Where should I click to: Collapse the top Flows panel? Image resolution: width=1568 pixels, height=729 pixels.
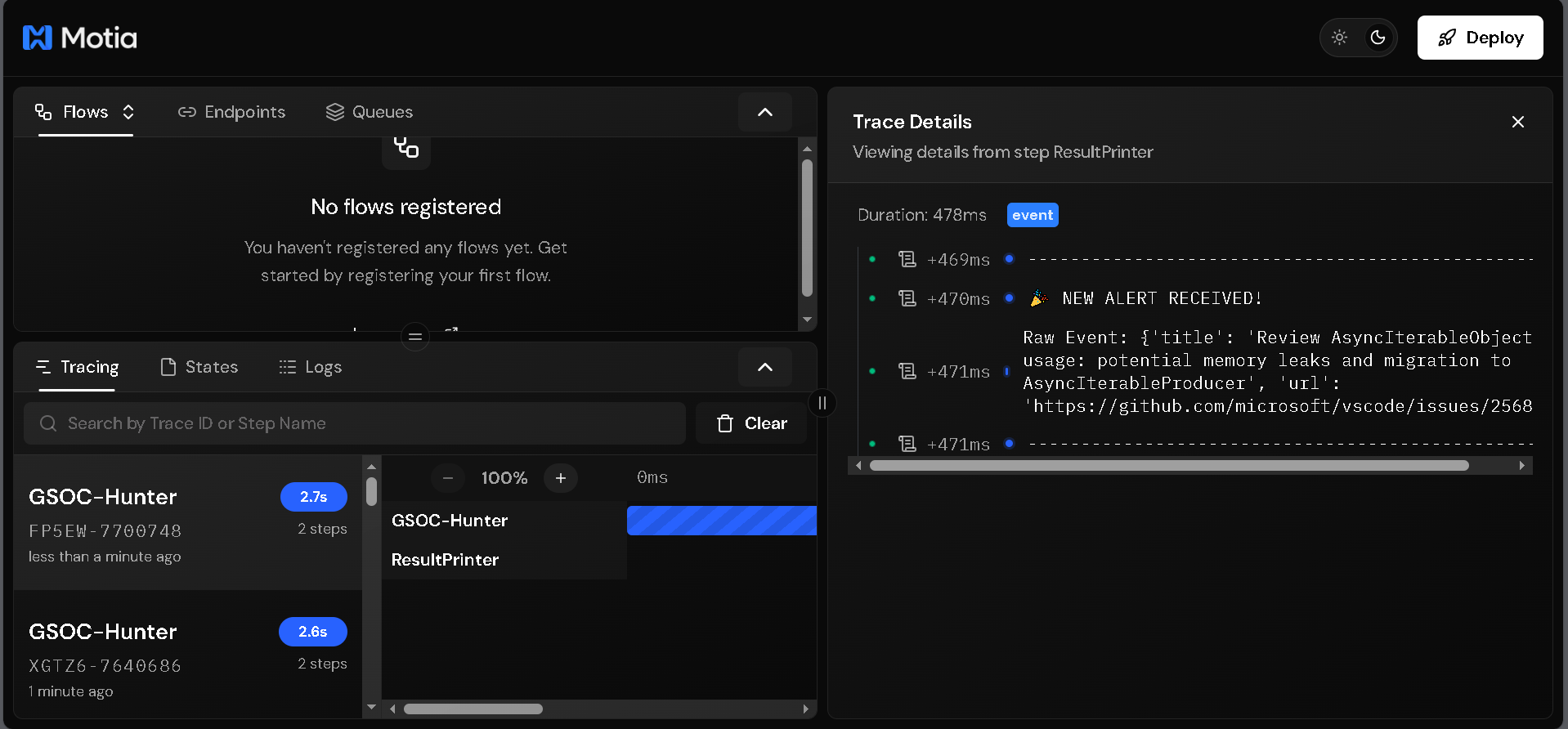coord(764,112)
